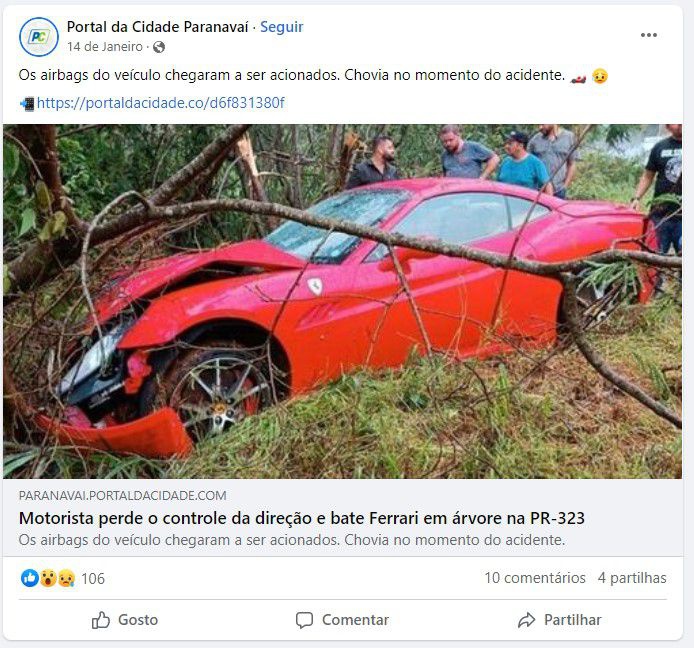Click the arrow Partilhar icon

(x=526, y=620)
